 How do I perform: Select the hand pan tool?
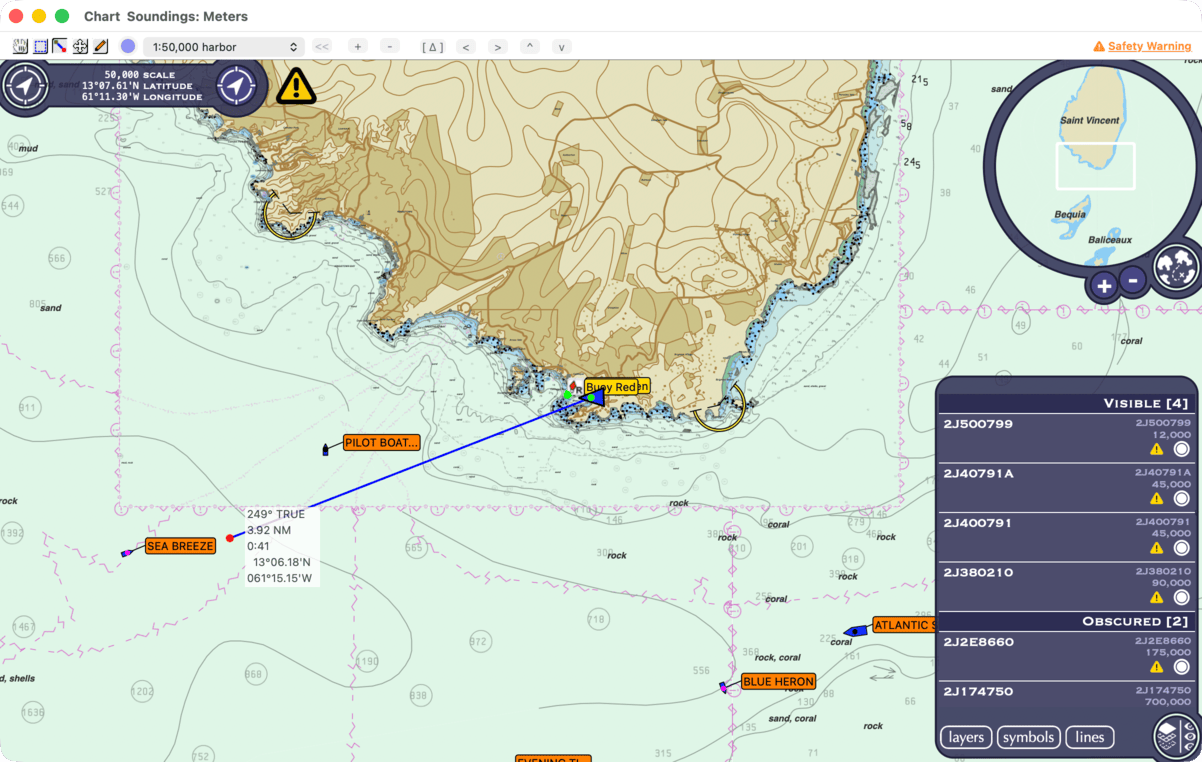[x=20, y=46]
